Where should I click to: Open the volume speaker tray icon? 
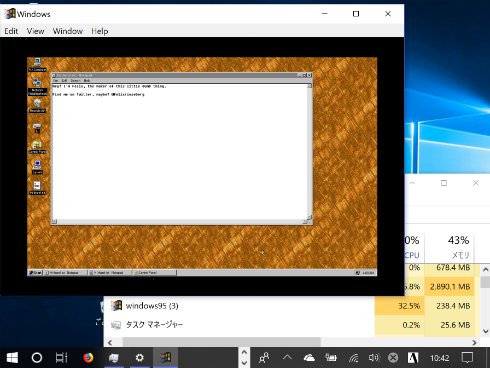[374, 358]
